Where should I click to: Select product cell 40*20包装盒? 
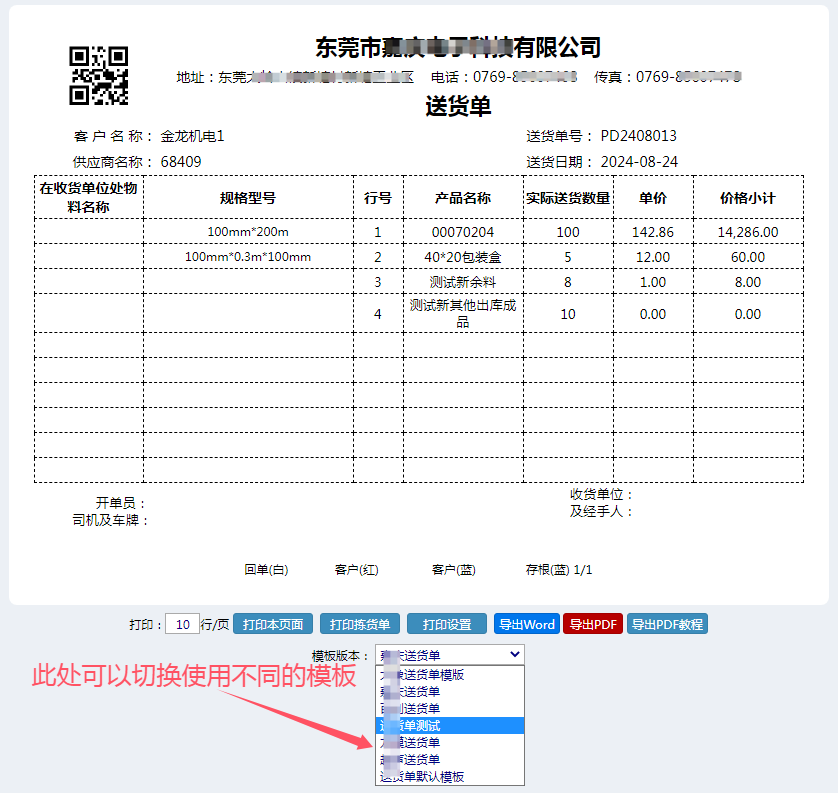click(462, 257)
